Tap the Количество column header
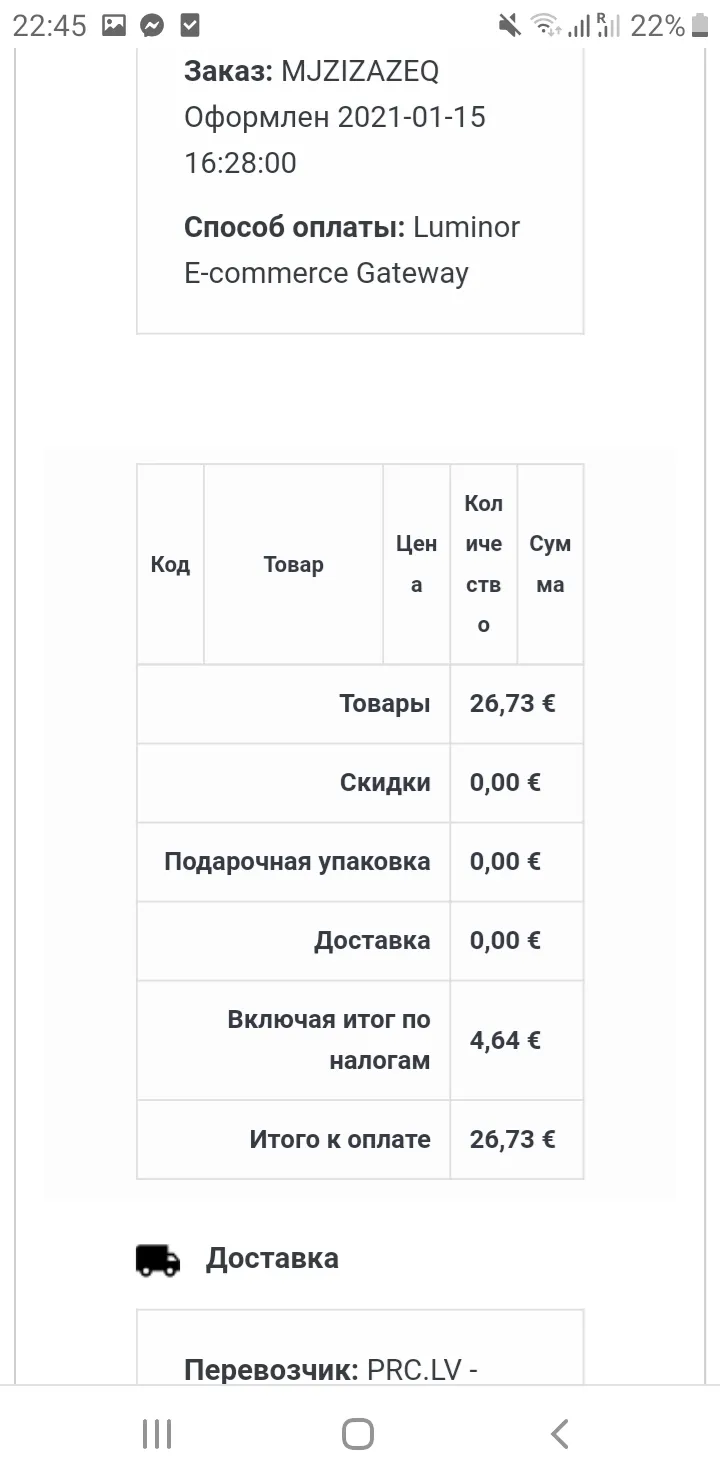720x1480 pixels. [x=484, y=564]
